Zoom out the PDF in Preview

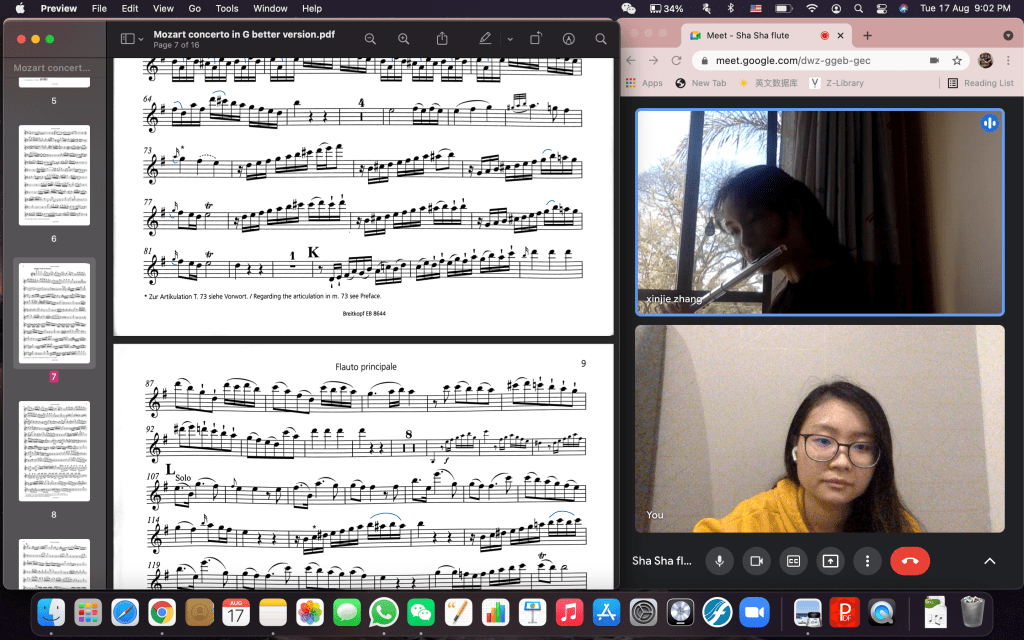pyautogui.click(x=370, y=39)
